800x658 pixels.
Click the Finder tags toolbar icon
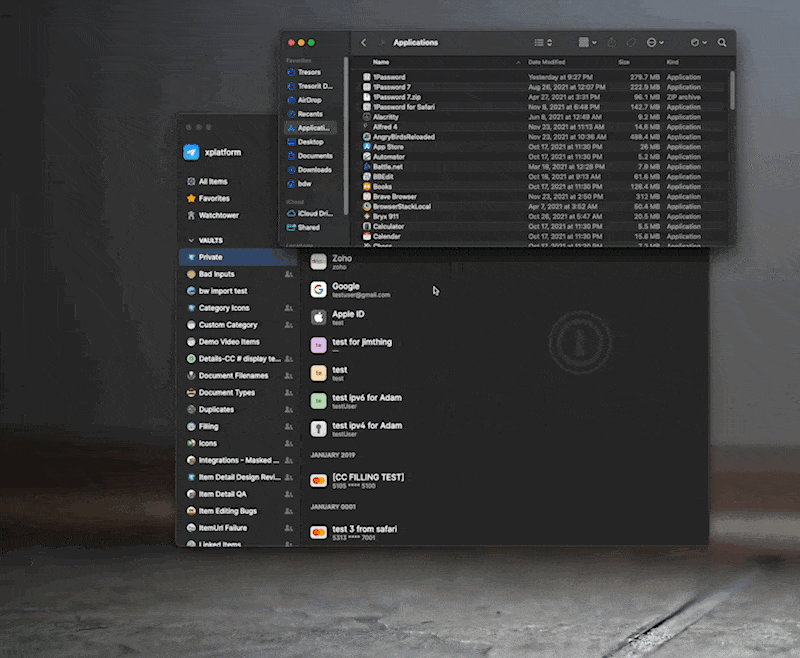pos(631,43)
